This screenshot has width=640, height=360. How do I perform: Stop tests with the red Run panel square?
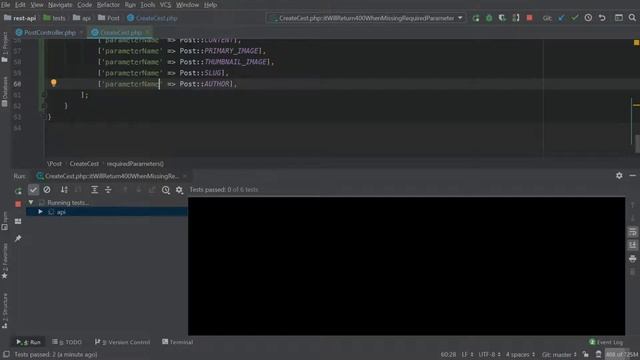point(18,204)
